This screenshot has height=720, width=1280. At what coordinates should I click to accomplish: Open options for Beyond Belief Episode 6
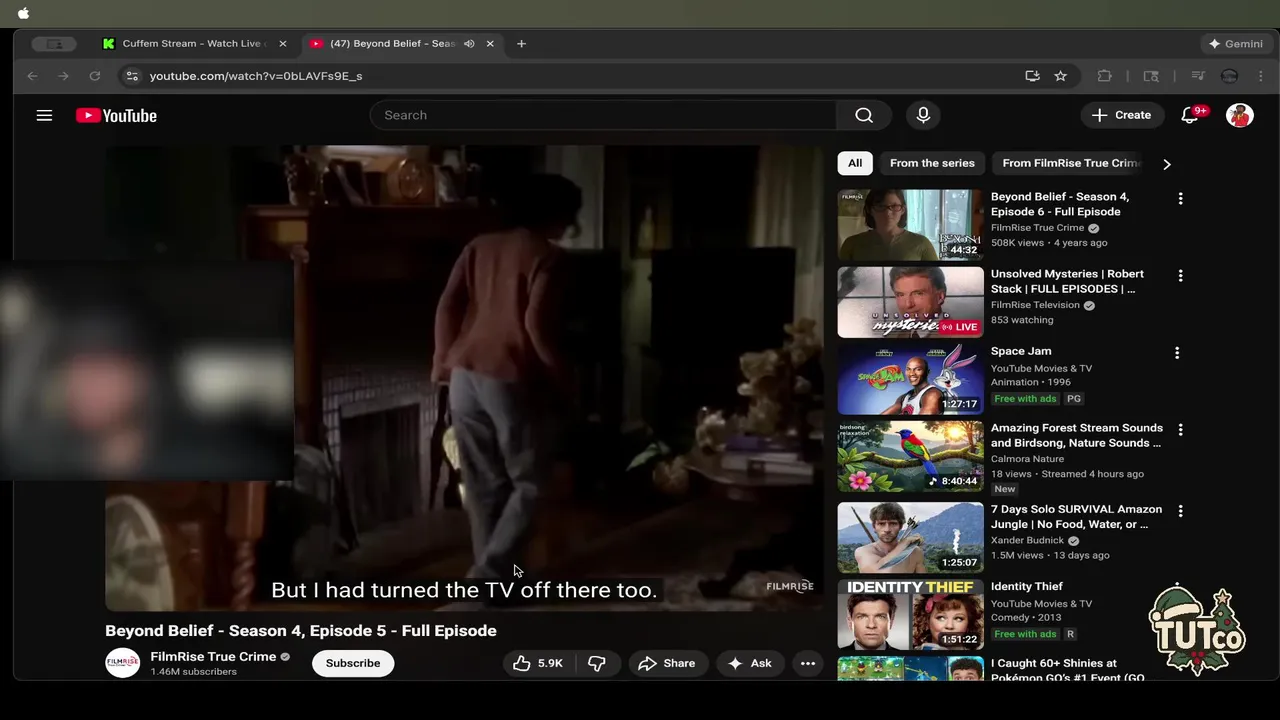tap(1180, 199)
